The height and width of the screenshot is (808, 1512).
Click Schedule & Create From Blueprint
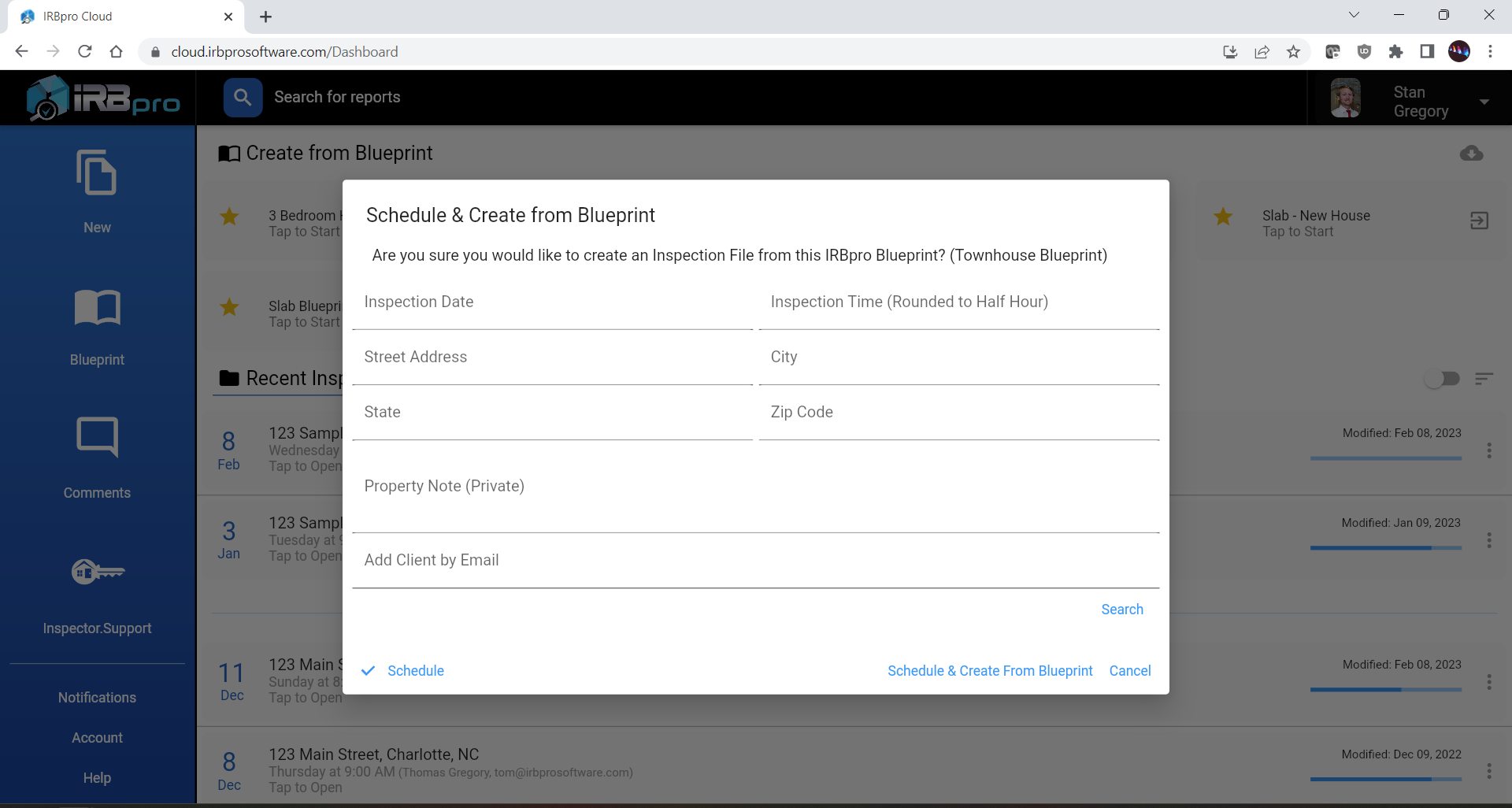click(990, 671)
